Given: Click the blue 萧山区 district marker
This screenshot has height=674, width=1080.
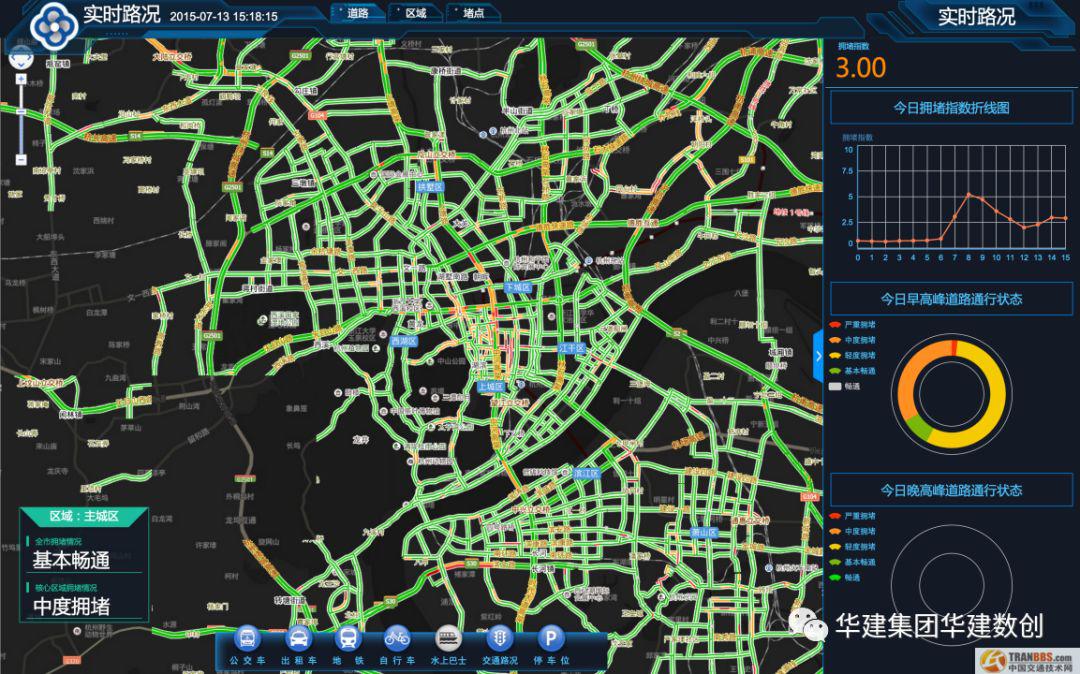Looking at the screenshot, I should point(704,532).
